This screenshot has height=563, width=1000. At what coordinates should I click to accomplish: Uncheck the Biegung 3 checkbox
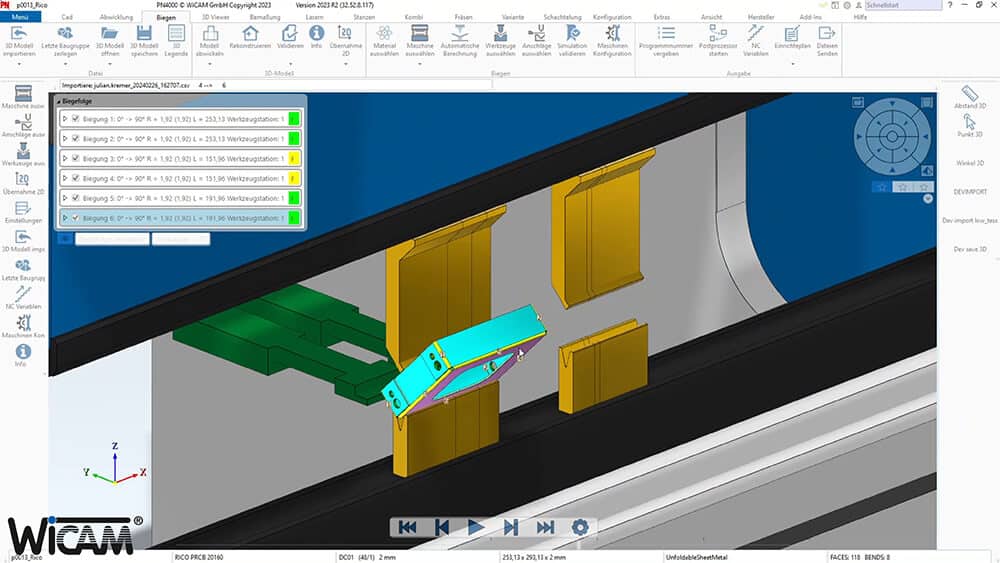click(x=76, y=158)
